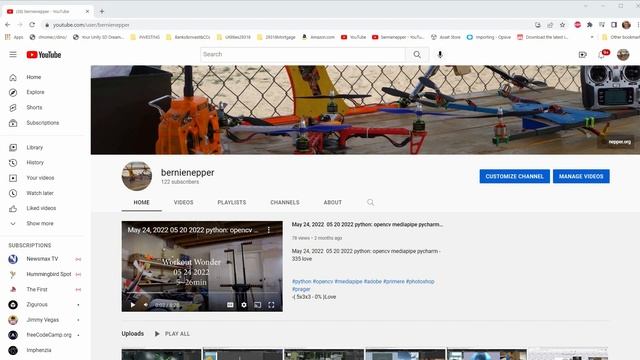Image resolution: width=640 pixels, height=360 pixels.
Task: Click the YouTube logo
Action: (44, 55)
